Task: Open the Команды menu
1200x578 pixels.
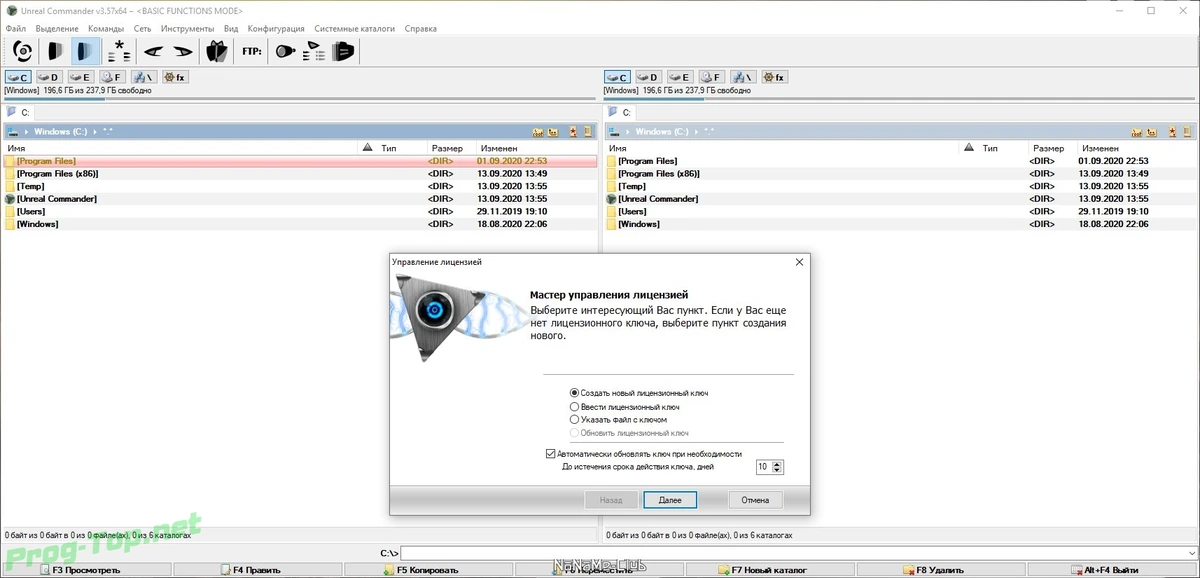Action: point(106,29)
